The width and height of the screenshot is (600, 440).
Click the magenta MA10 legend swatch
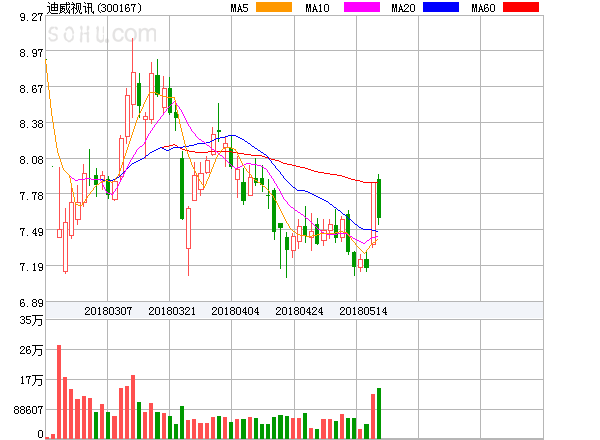(x=362, y=7)
